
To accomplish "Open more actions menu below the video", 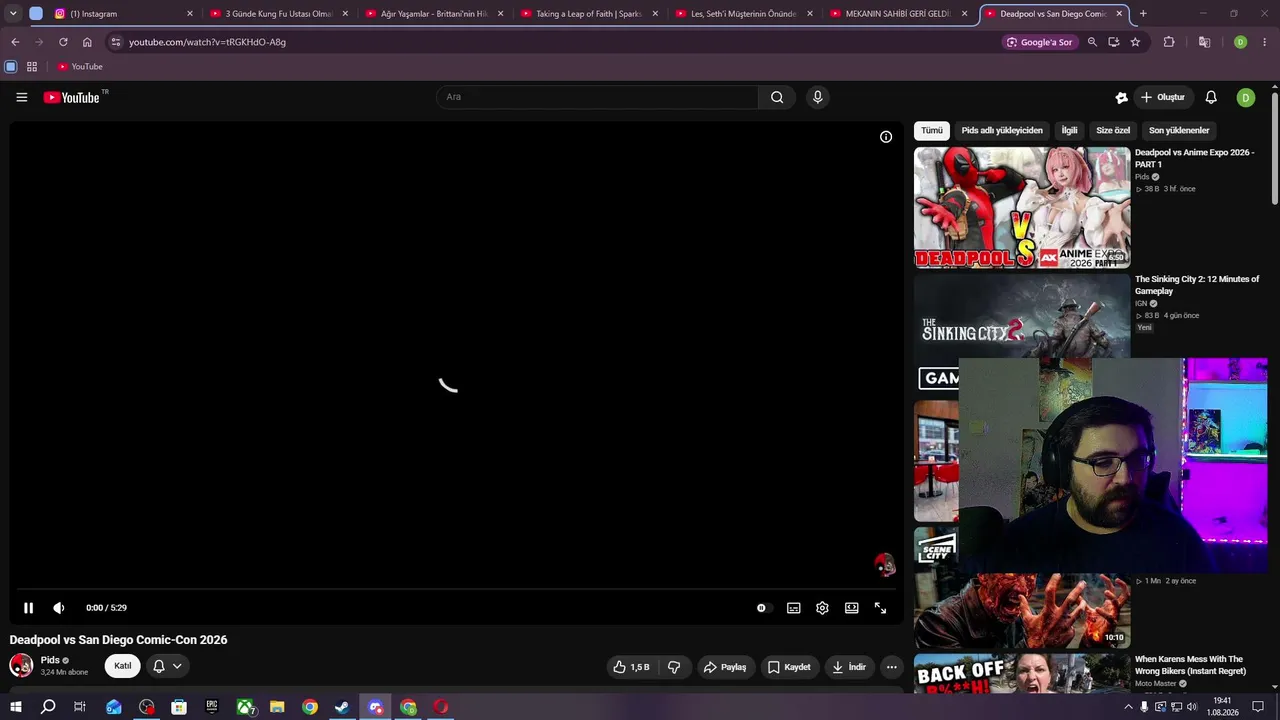I will point(891,667).
